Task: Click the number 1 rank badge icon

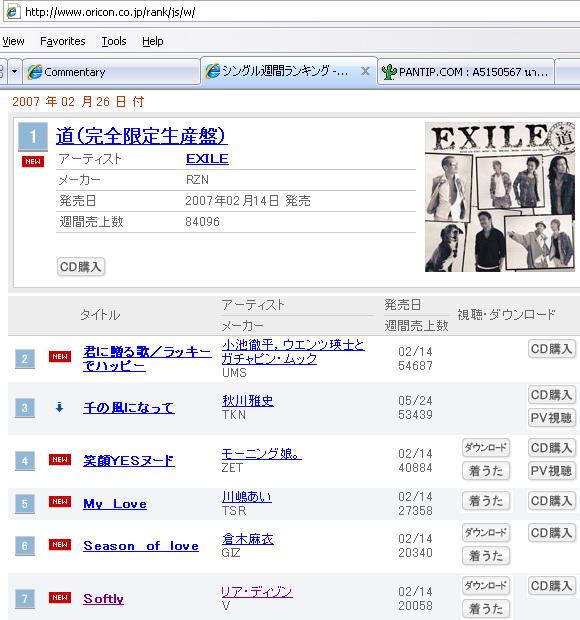Action: pos(33,136)
